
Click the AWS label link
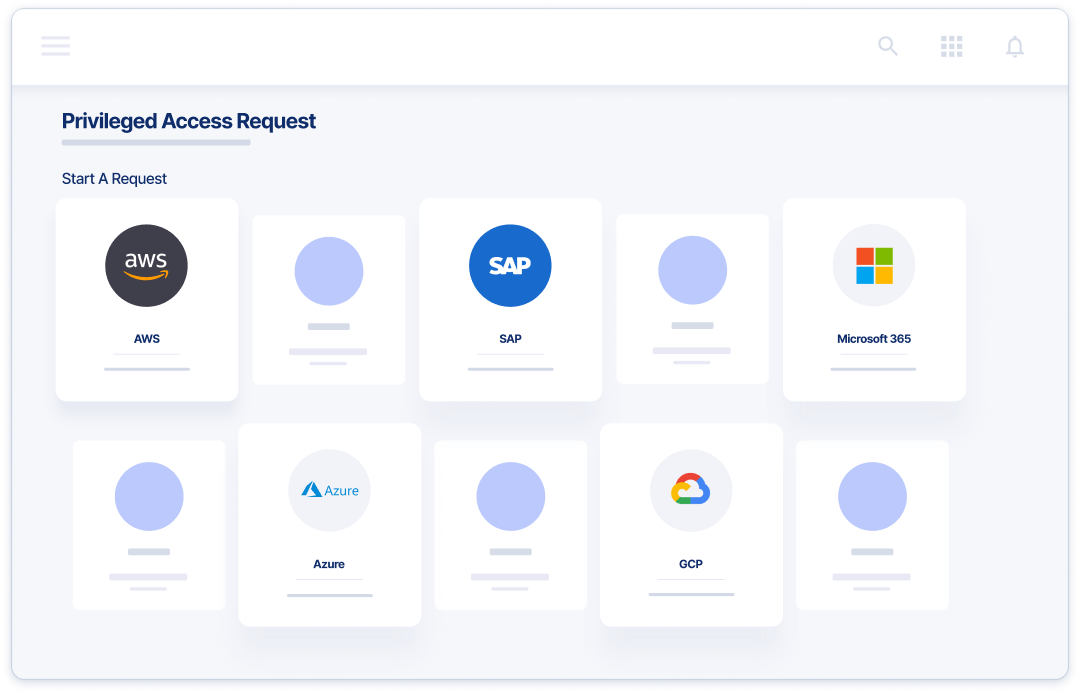pyautogui.click(x=147, y=338)
